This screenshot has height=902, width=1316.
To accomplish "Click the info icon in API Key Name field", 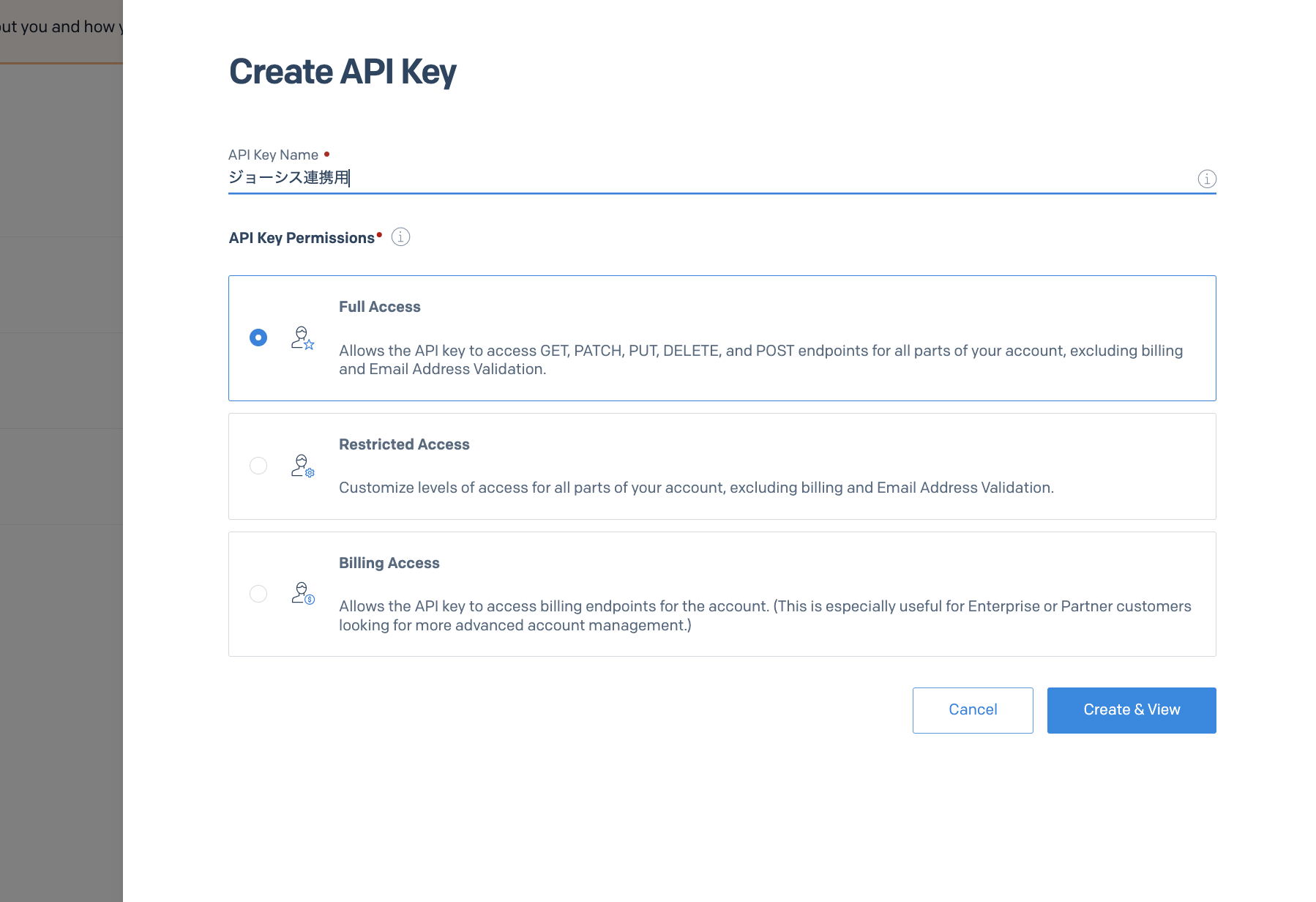I will tap(1206, 179).
